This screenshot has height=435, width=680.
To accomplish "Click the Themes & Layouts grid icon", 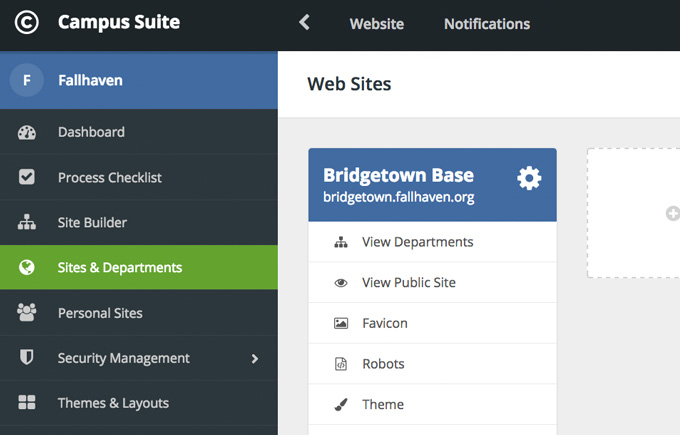I will [26, 402].
